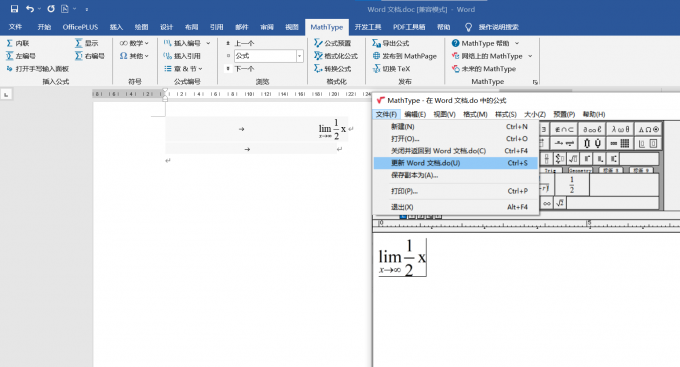
Task: Insert a display (显示) equation
Action: click(x=87, y=43)
